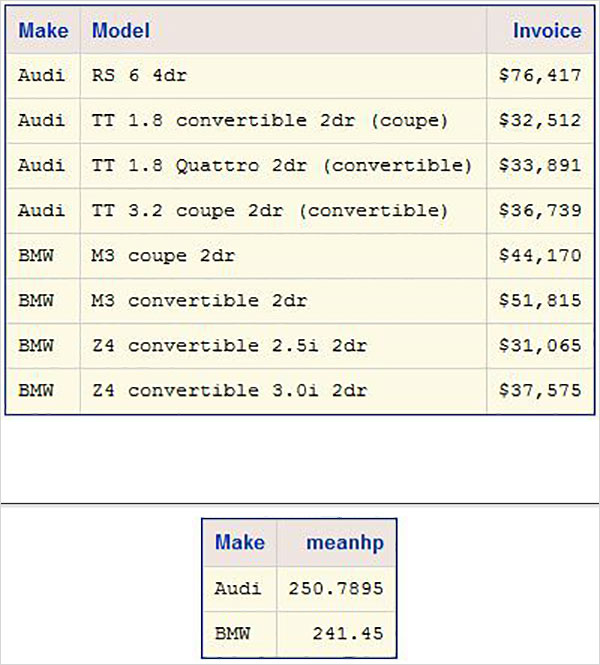Click Make header above the Model column
Image resolution: width=600 pixels, height=665 pixels.
coord(43,31)
